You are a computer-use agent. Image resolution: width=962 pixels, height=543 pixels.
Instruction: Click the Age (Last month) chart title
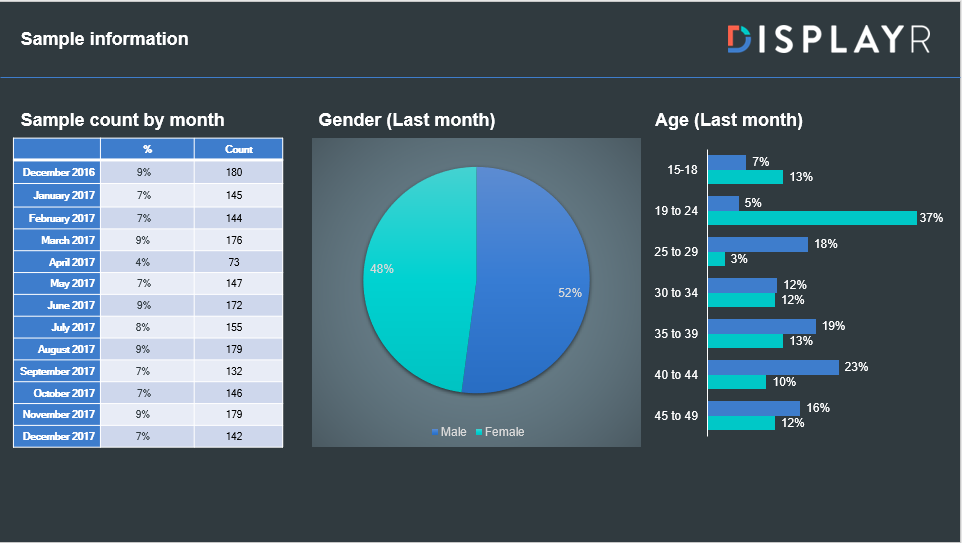[728, 120]
